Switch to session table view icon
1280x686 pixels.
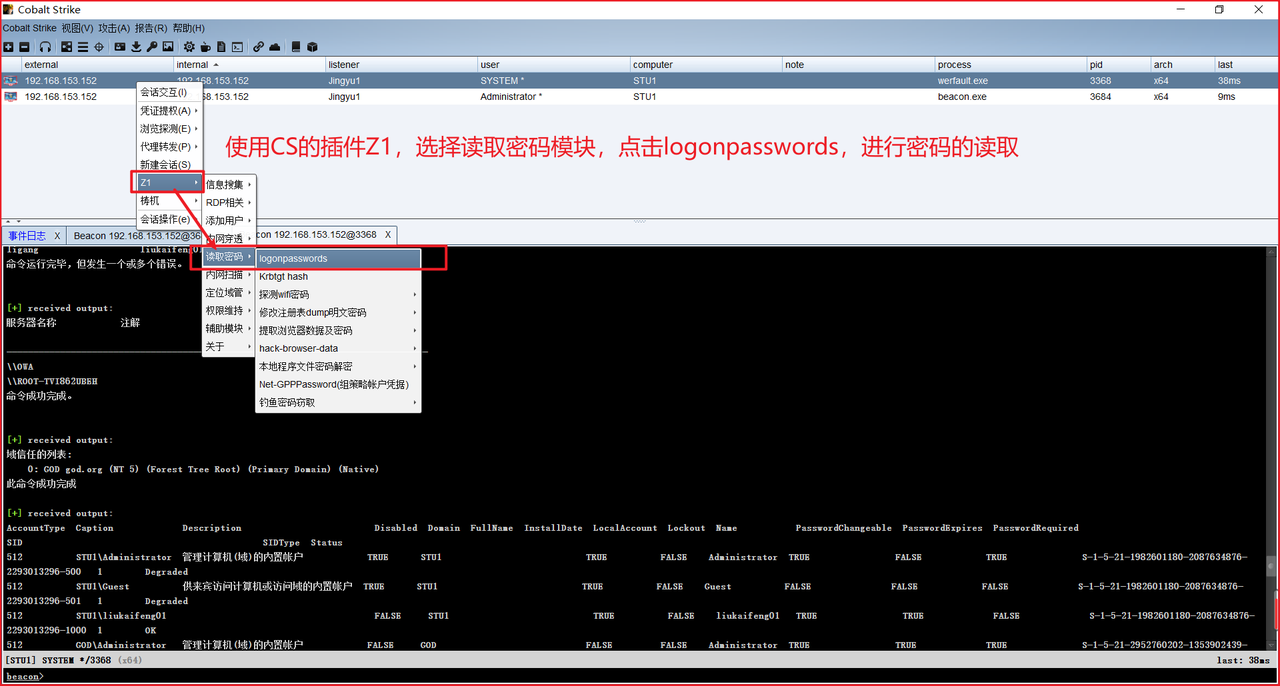[x=83, y=47]
